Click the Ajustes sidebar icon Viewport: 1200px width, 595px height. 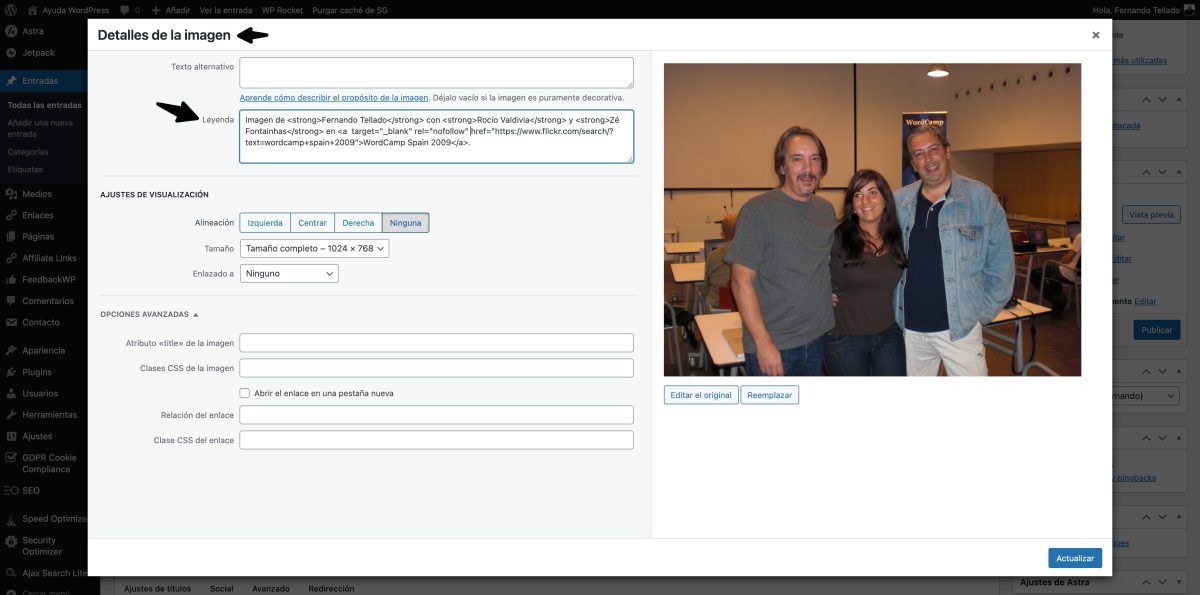point(11,436)
